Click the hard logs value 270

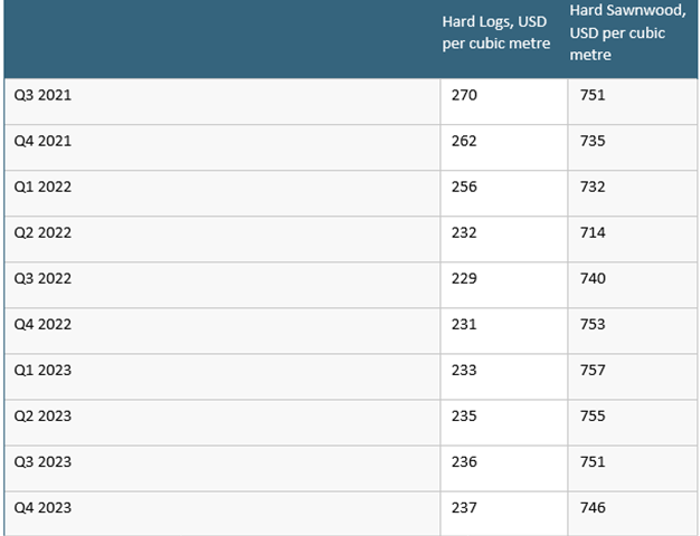[464, 95]
